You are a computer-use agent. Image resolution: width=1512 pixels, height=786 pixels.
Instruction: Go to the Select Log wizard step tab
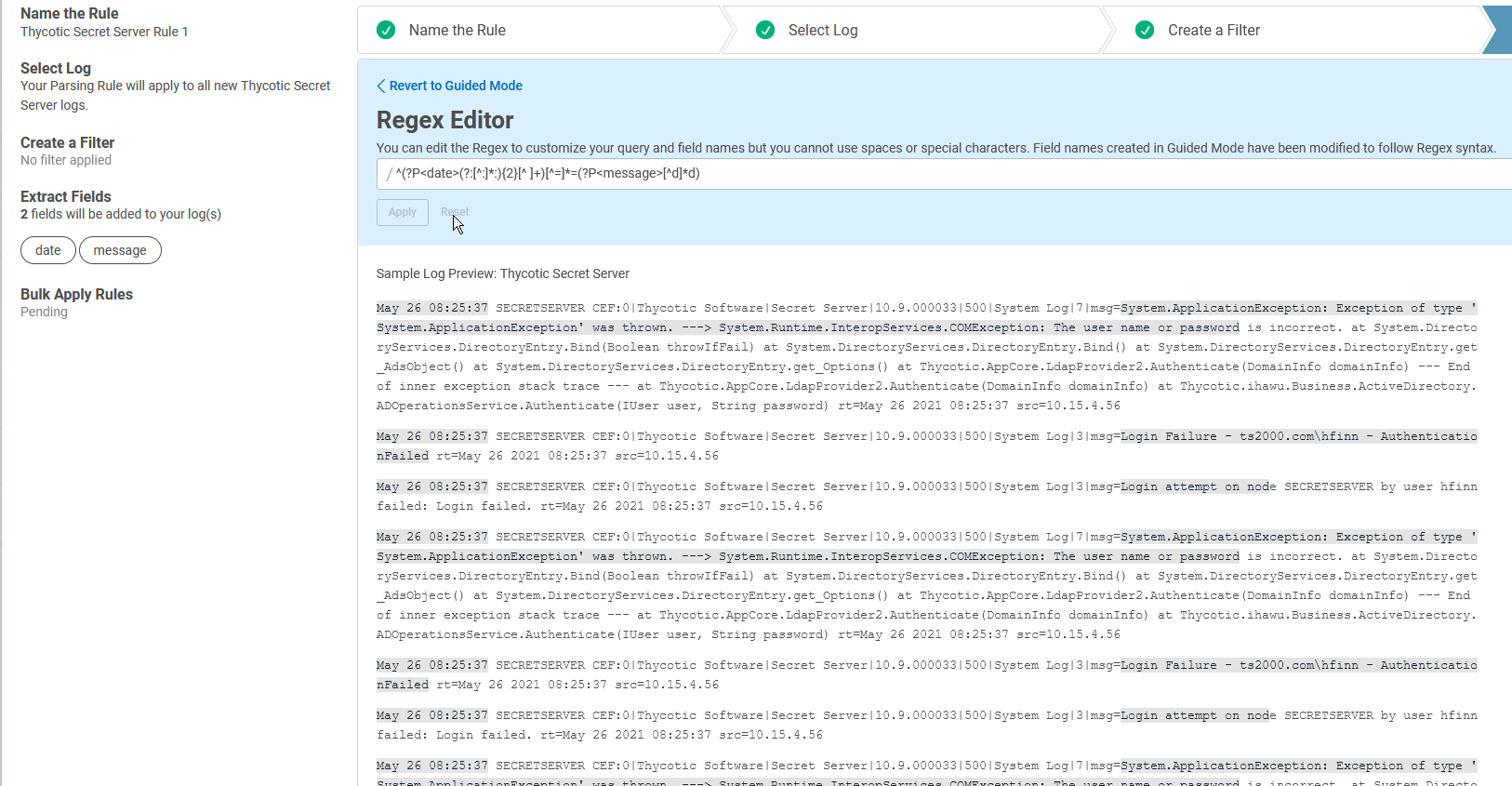click(916, 31)
